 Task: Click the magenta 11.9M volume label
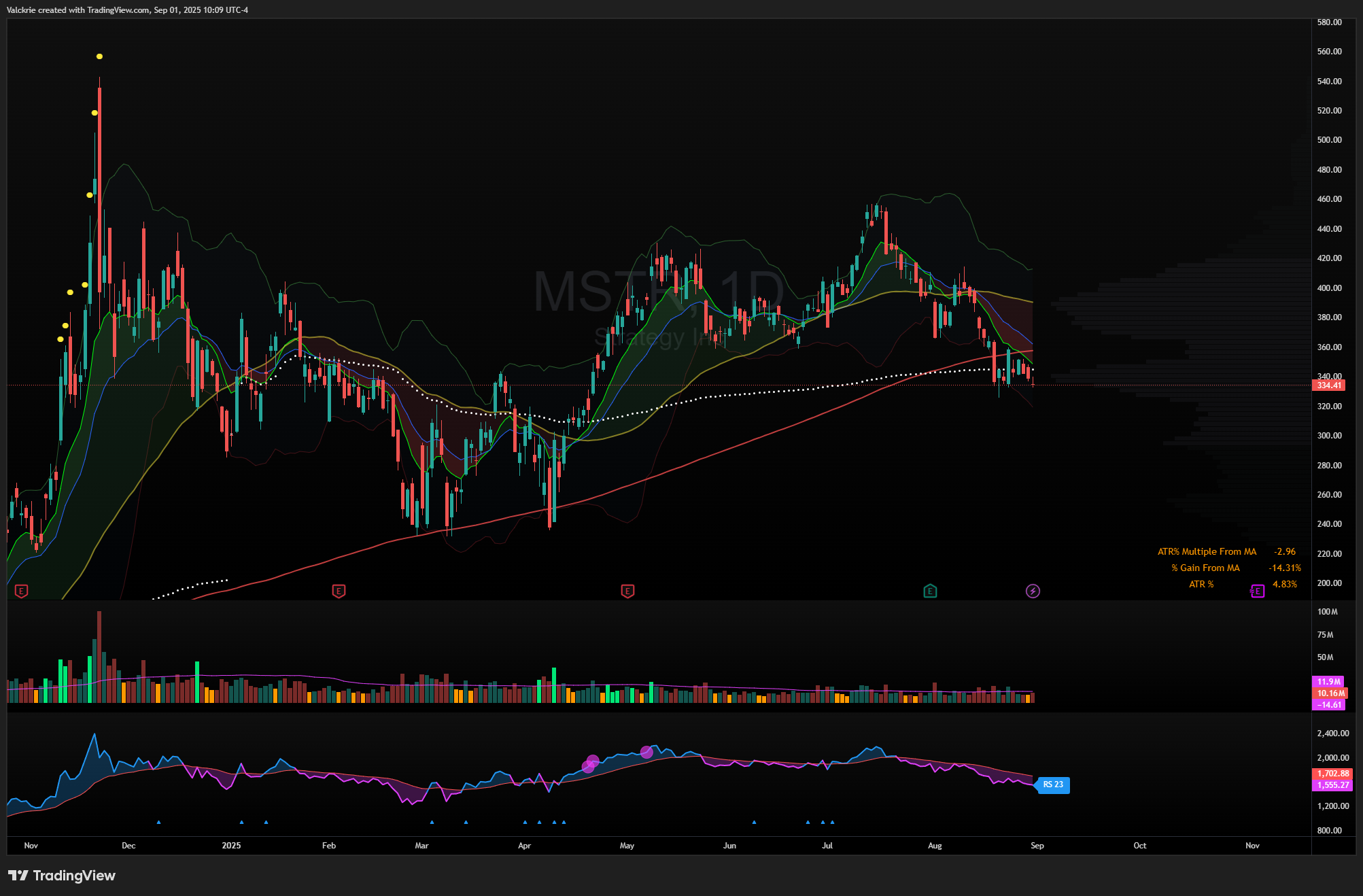tap(1328, 682)
